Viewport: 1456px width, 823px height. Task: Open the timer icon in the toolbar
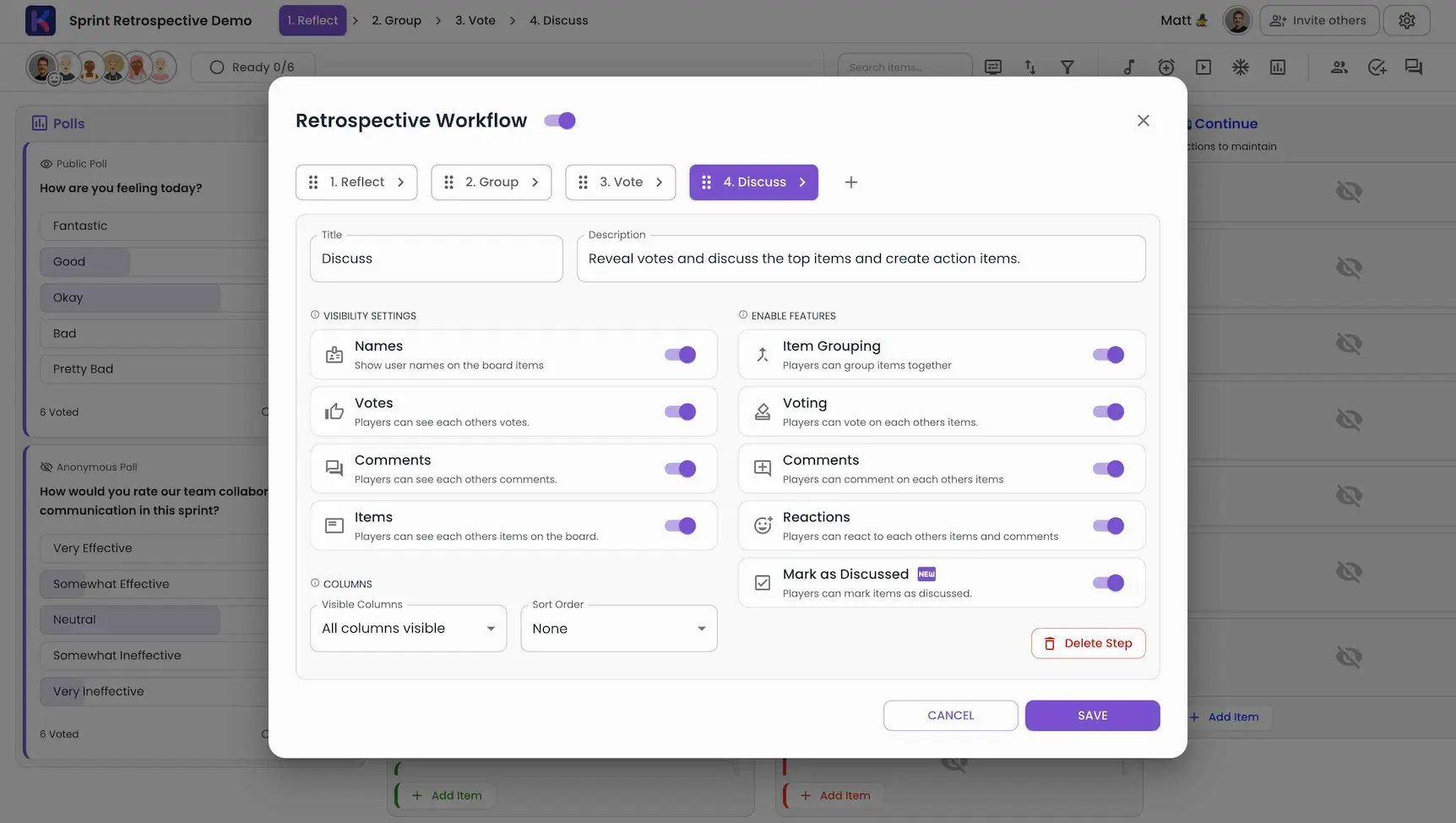[1166, 67]
